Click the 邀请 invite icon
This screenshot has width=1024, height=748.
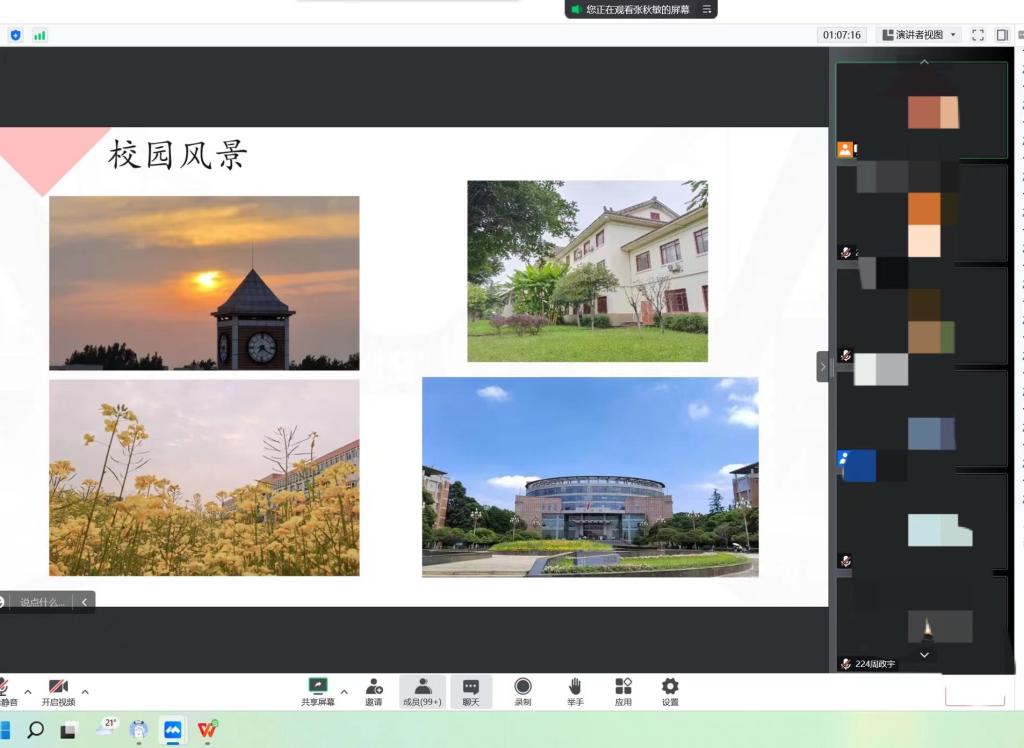[374, 690]
